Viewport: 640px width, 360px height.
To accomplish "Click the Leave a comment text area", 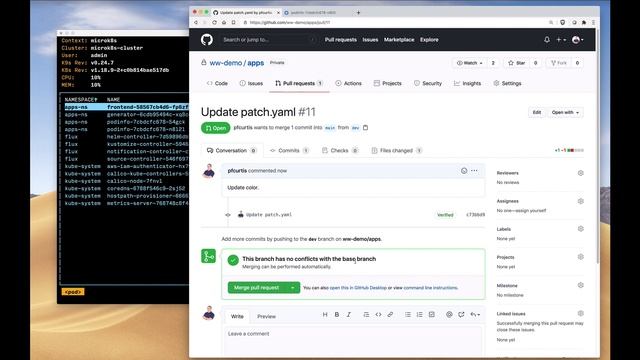I will tap(353, 340).
